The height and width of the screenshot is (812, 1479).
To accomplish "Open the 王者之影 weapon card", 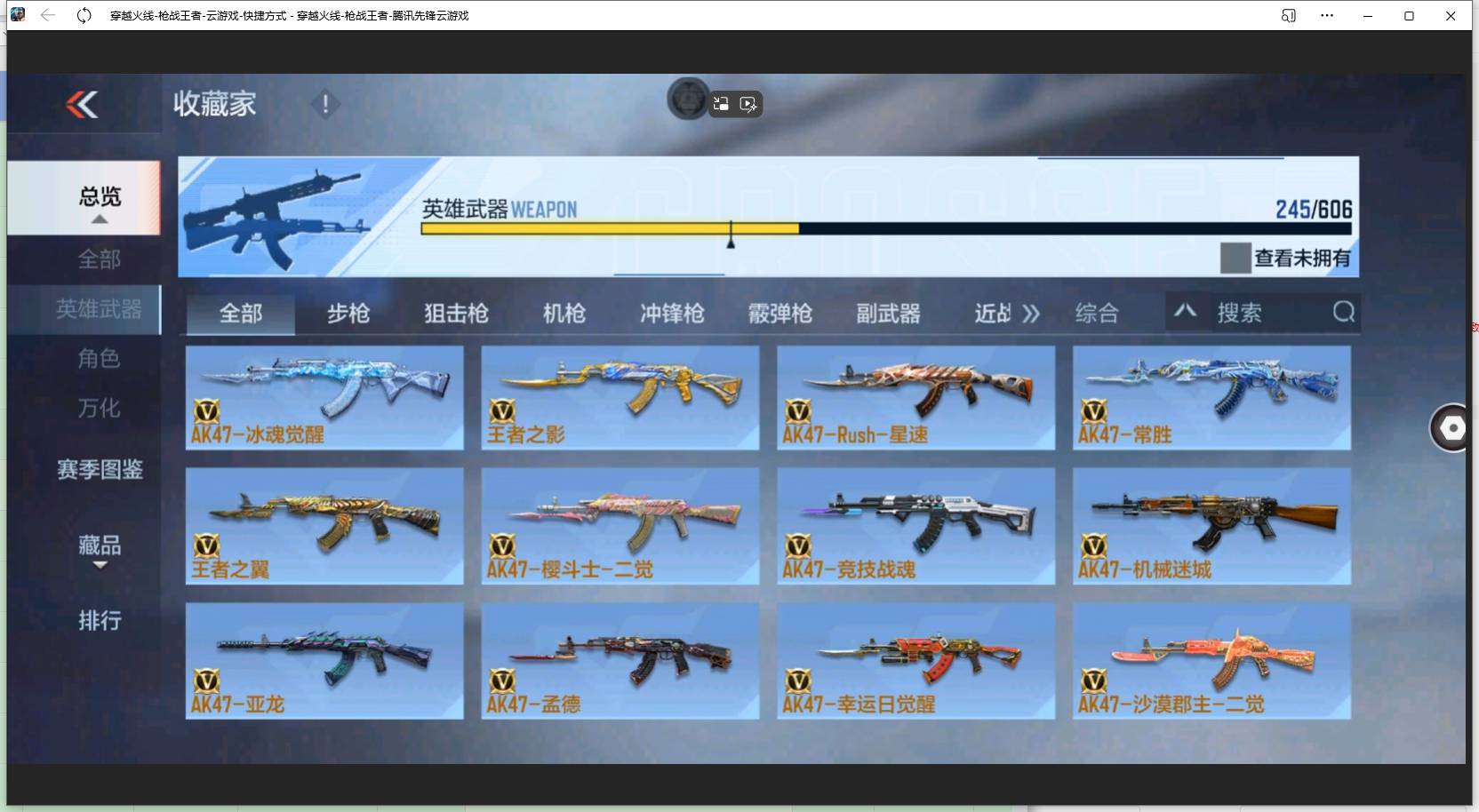I will pos(620,397).
